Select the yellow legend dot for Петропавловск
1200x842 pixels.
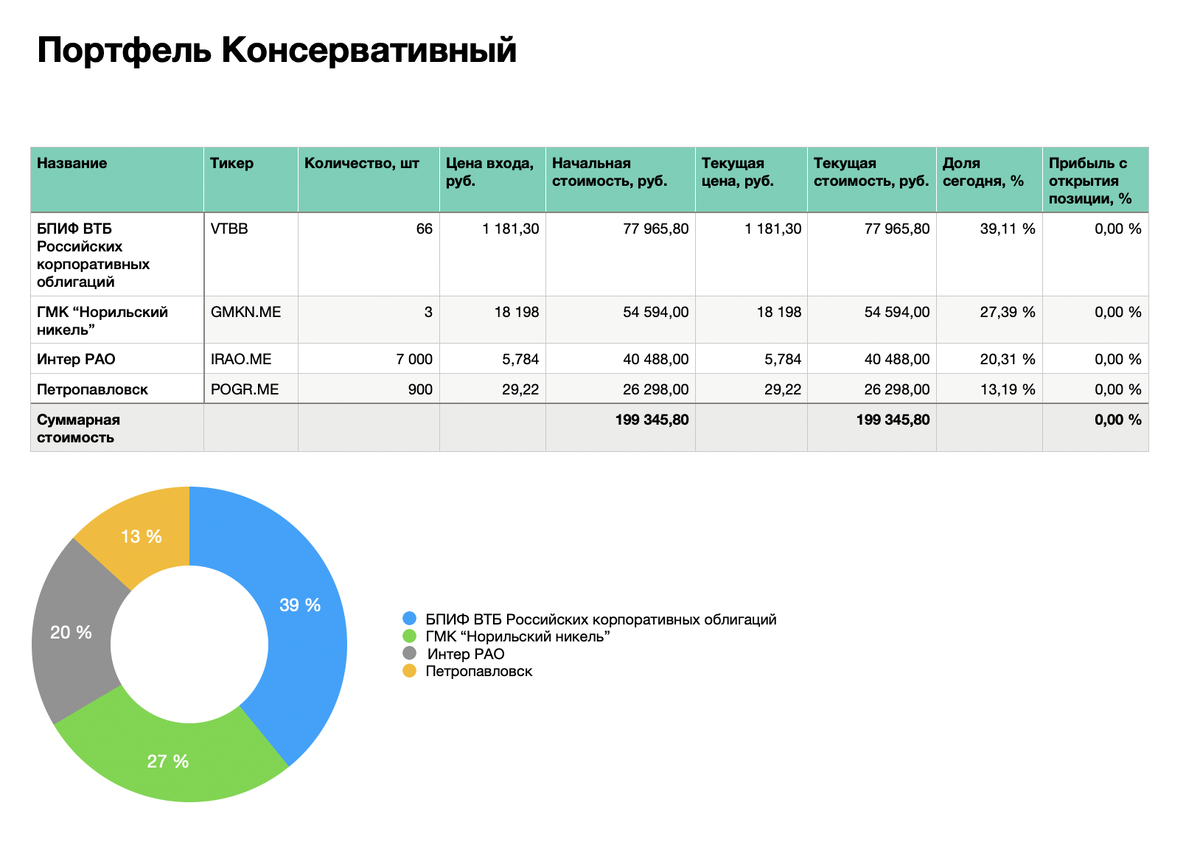pyautogui.click(x=408, y=671)
